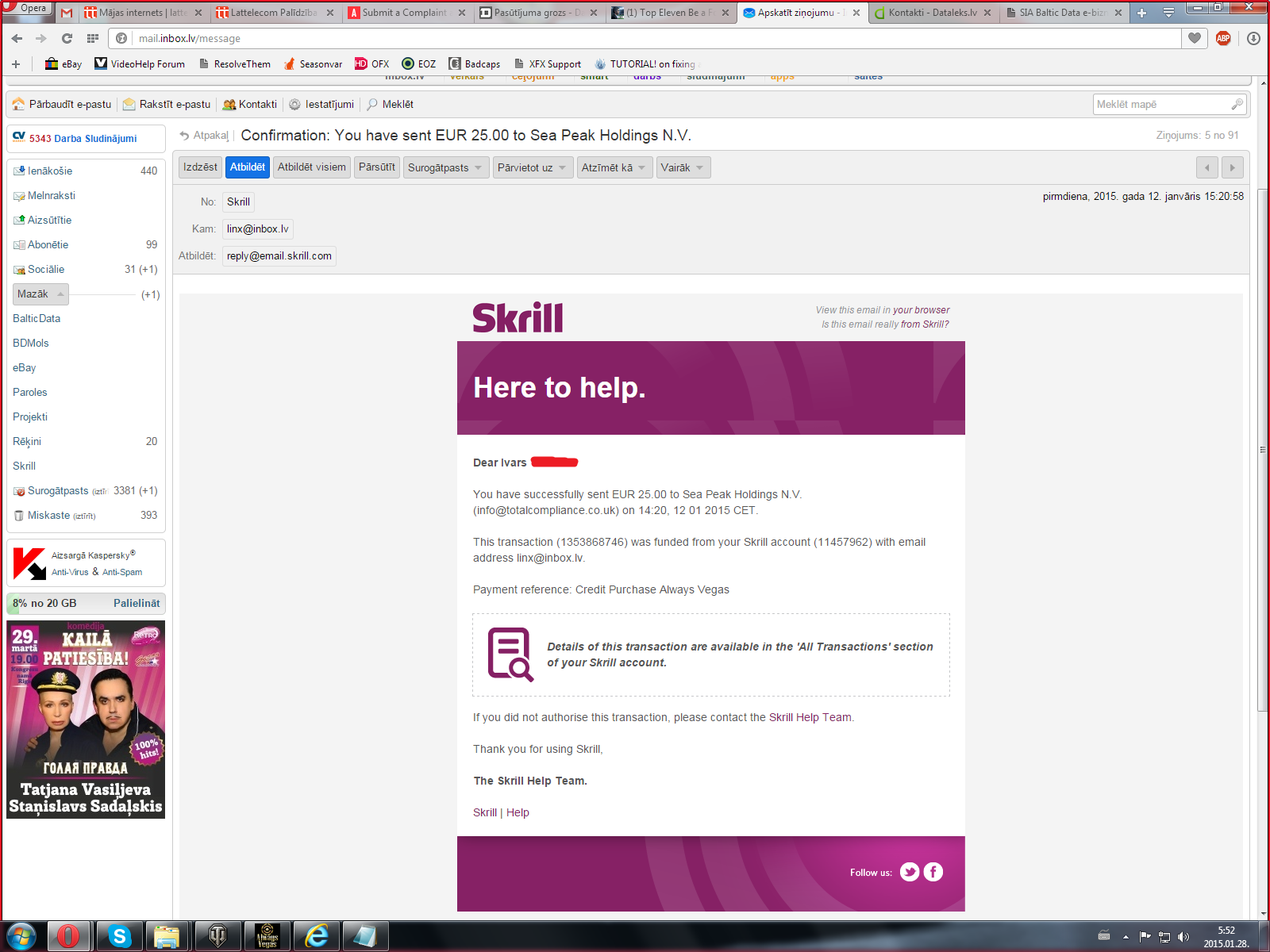
Task: Click Atbildēt reply button
Action: coord(248,167)
